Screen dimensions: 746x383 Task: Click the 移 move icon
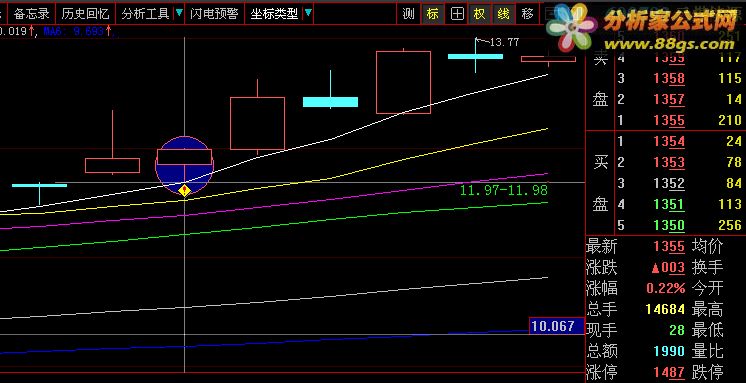[527, 14]
